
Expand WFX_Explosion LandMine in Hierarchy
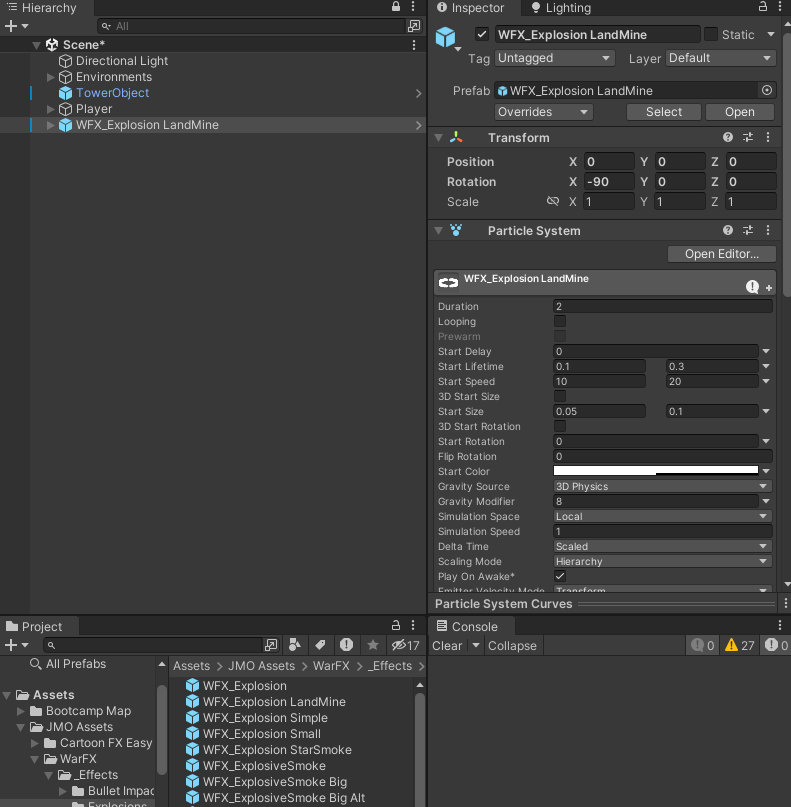(x=50, y=125)
